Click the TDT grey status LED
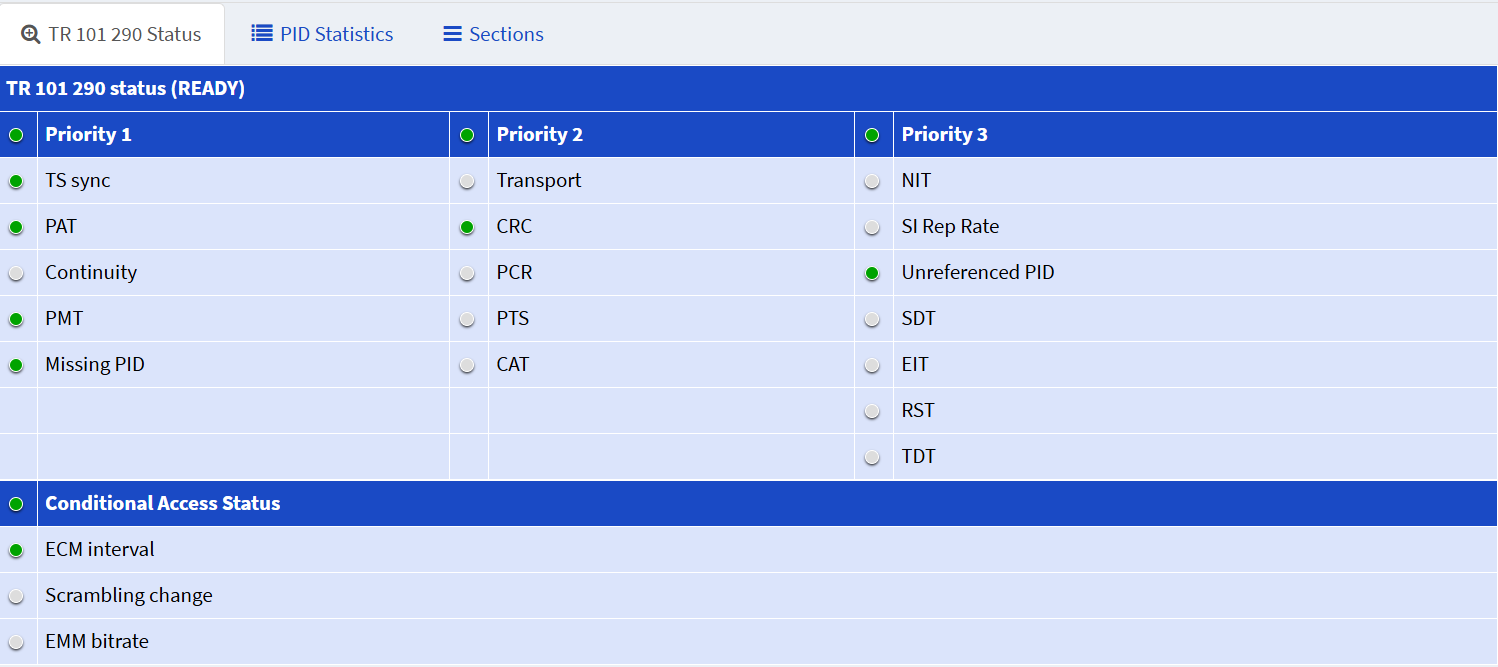The image size is (1498, 667). 872,458
